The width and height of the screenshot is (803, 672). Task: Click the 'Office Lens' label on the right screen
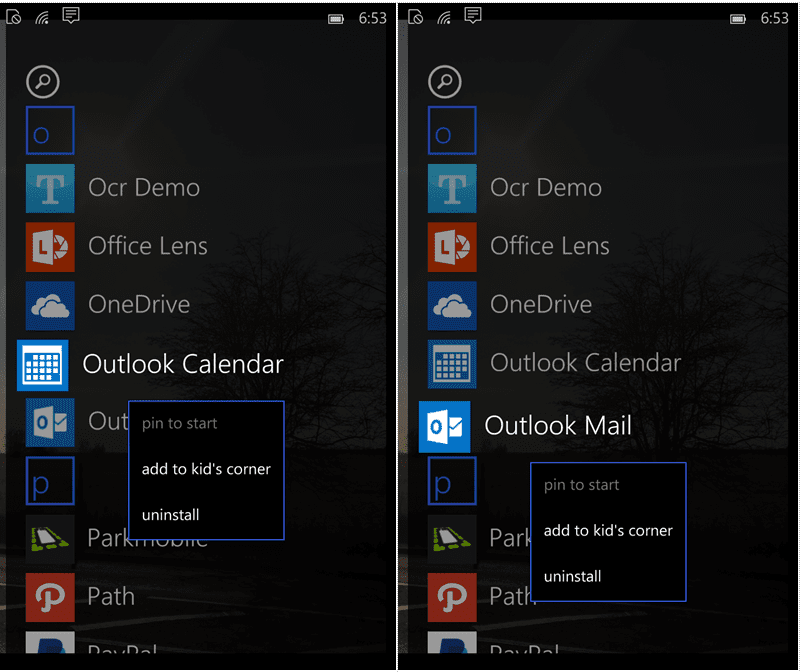[x=550, y=246]
